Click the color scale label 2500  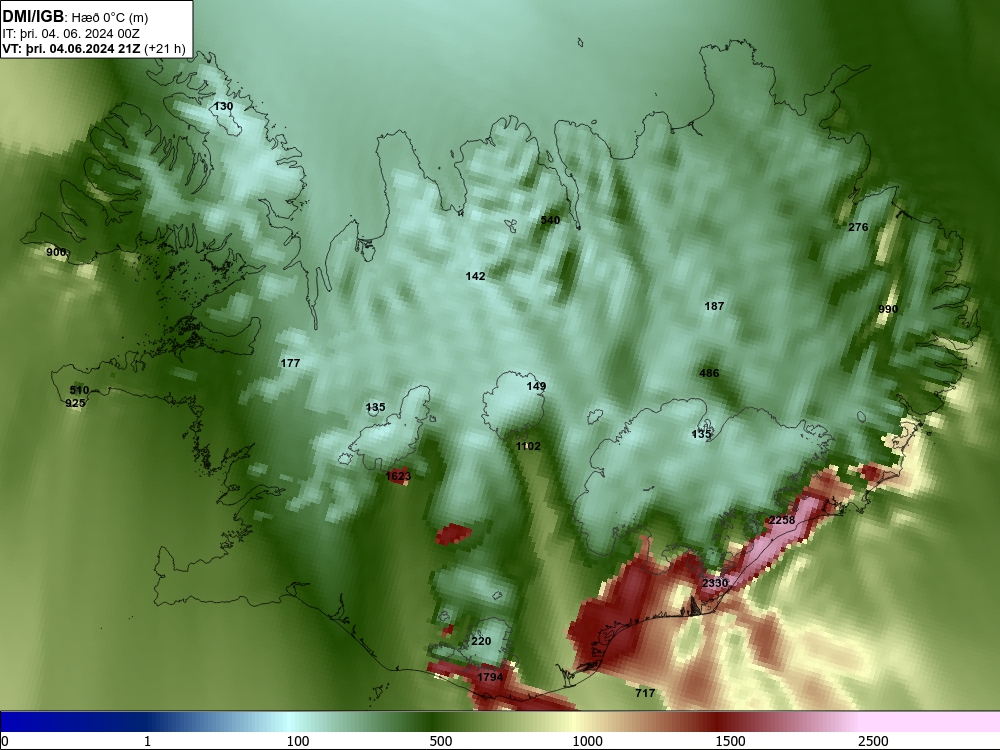click(873, 741)
